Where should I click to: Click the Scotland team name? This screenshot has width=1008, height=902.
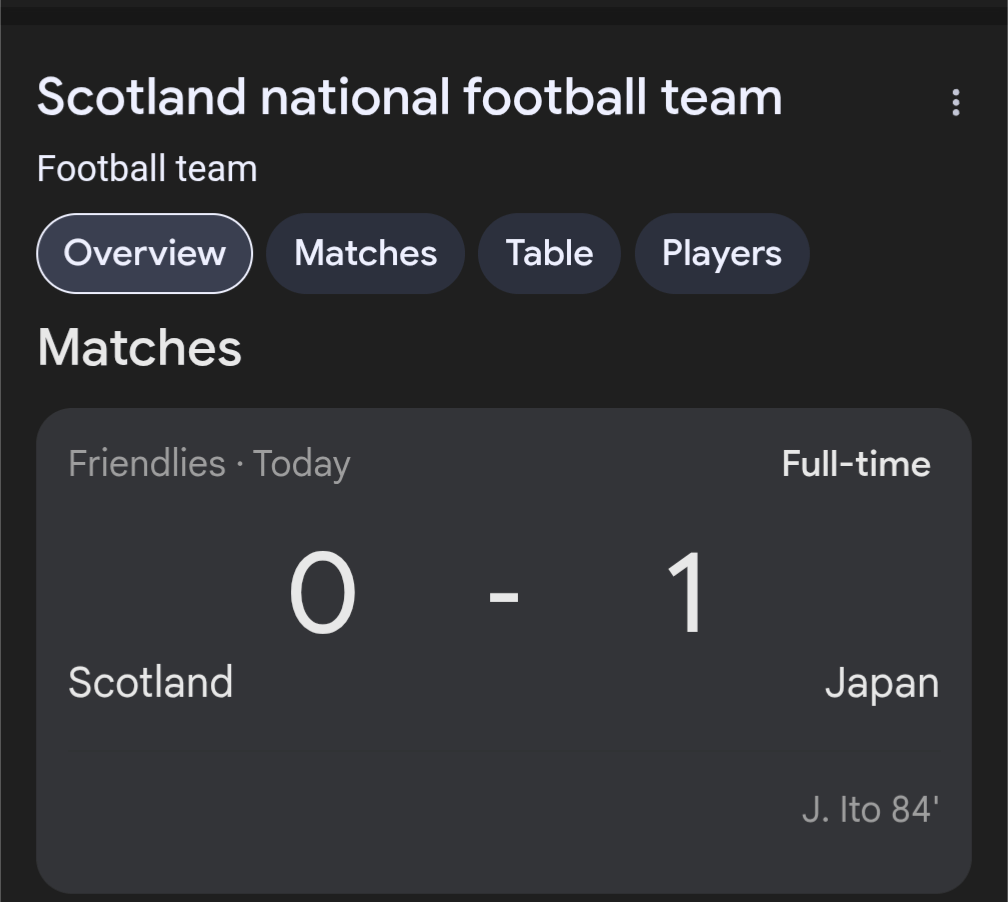[150, 683]
